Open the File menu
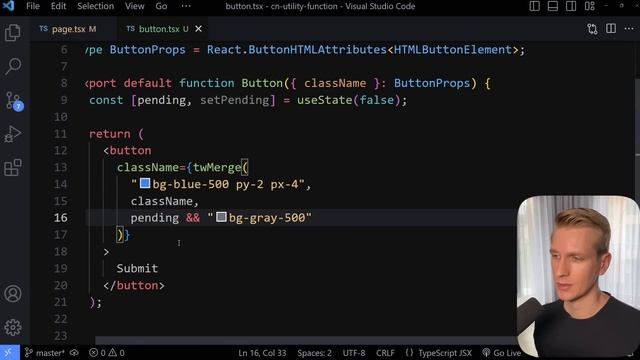 click(33, 6)
